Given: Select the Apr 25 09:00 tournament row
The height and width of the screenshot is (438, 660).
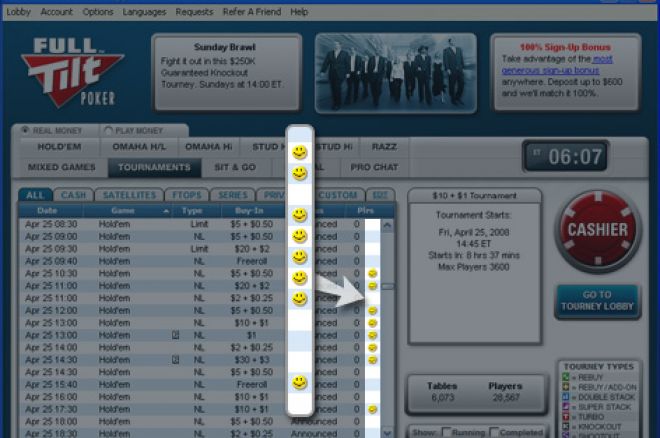Looking at the screenshot, I should pos(200,236).
